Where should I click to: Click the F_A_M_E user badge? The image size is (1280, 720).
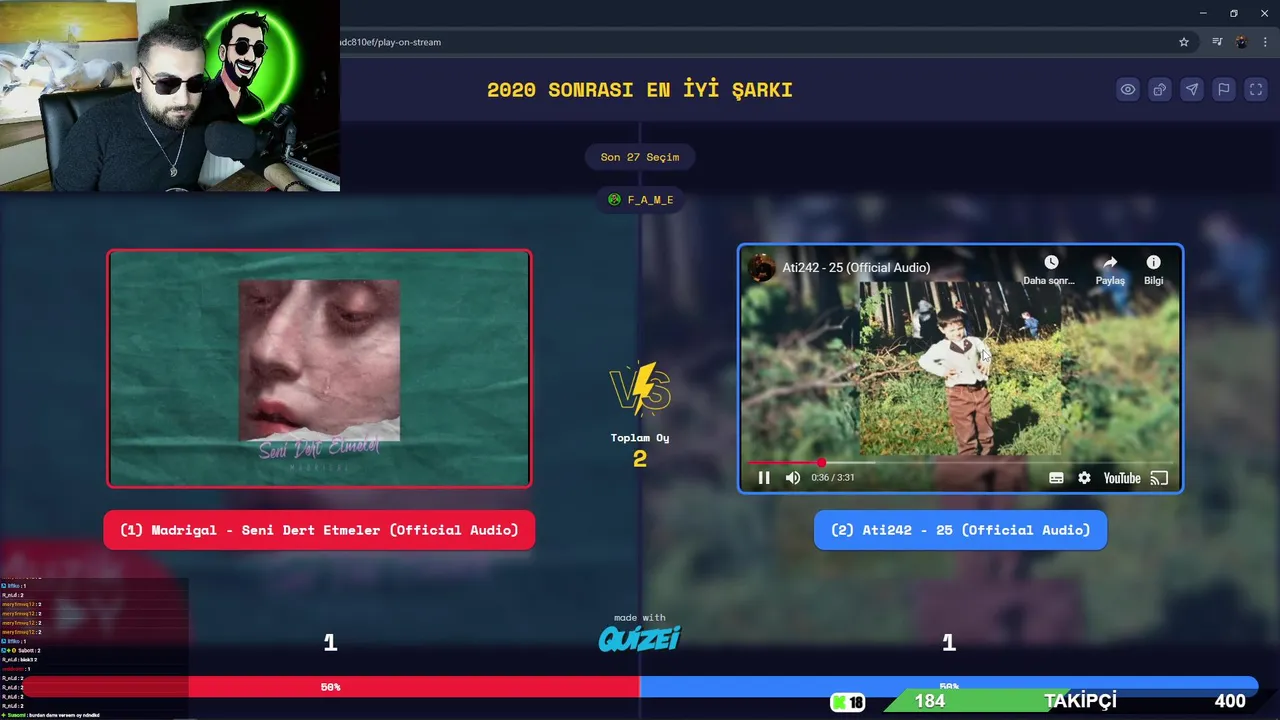point(640,200)
